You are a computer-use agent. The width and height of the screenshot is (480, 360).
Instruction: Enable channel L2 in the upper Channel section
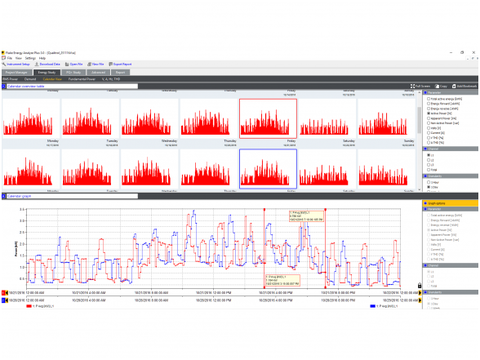tap(429, 160)
